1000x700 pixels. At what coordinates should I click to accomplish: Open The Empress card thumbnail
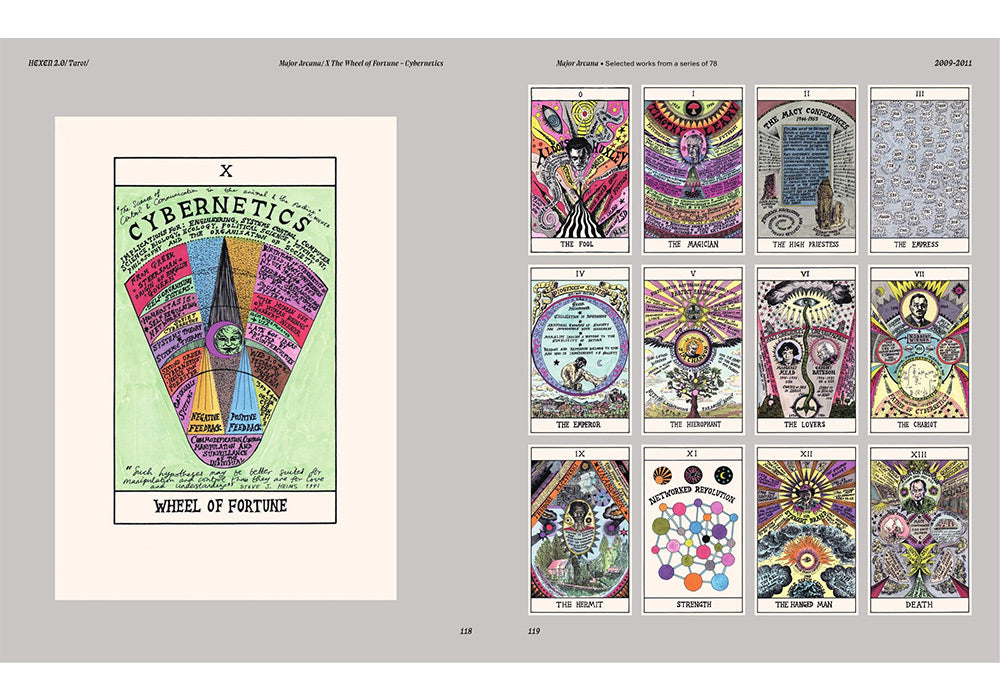919,170
